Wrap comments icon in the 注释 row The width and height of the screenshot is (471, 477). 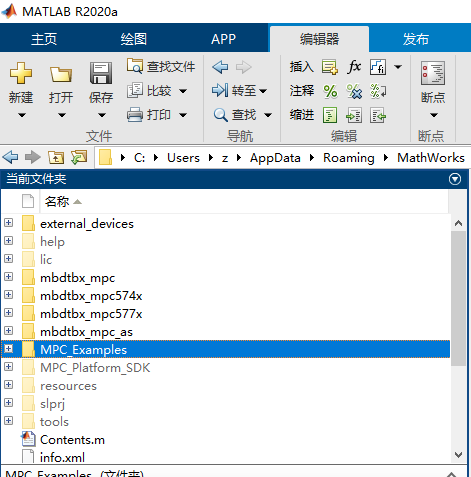378,91
